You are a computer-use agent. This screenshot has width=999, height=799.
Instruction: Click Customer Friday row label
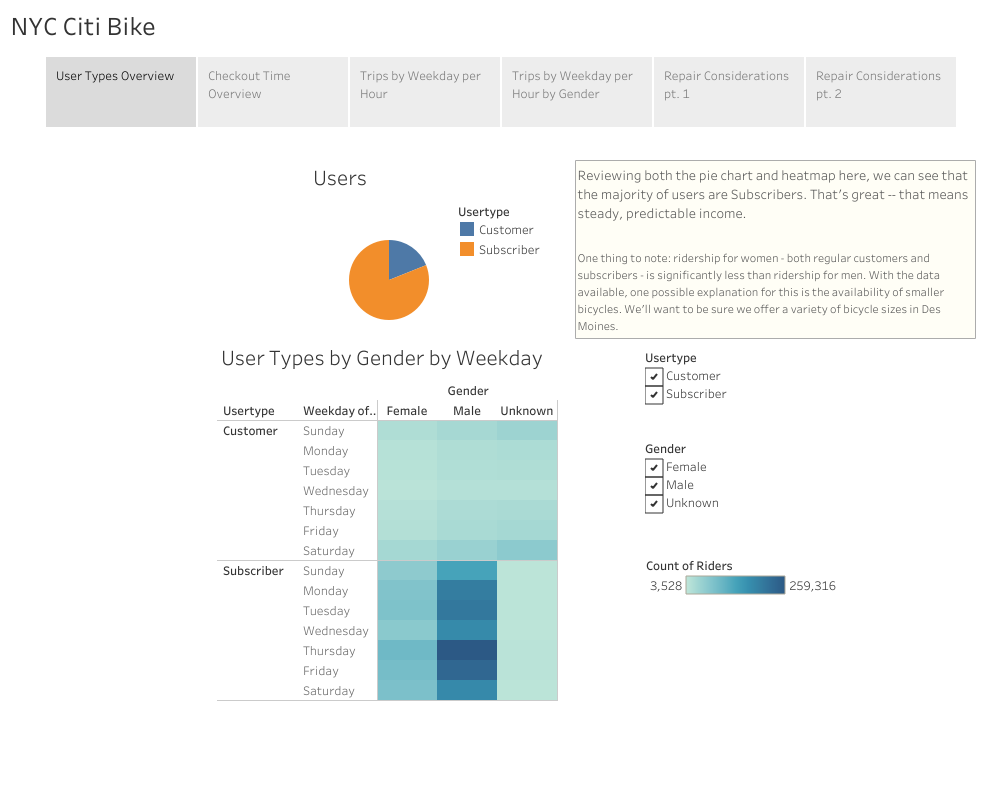320,531
